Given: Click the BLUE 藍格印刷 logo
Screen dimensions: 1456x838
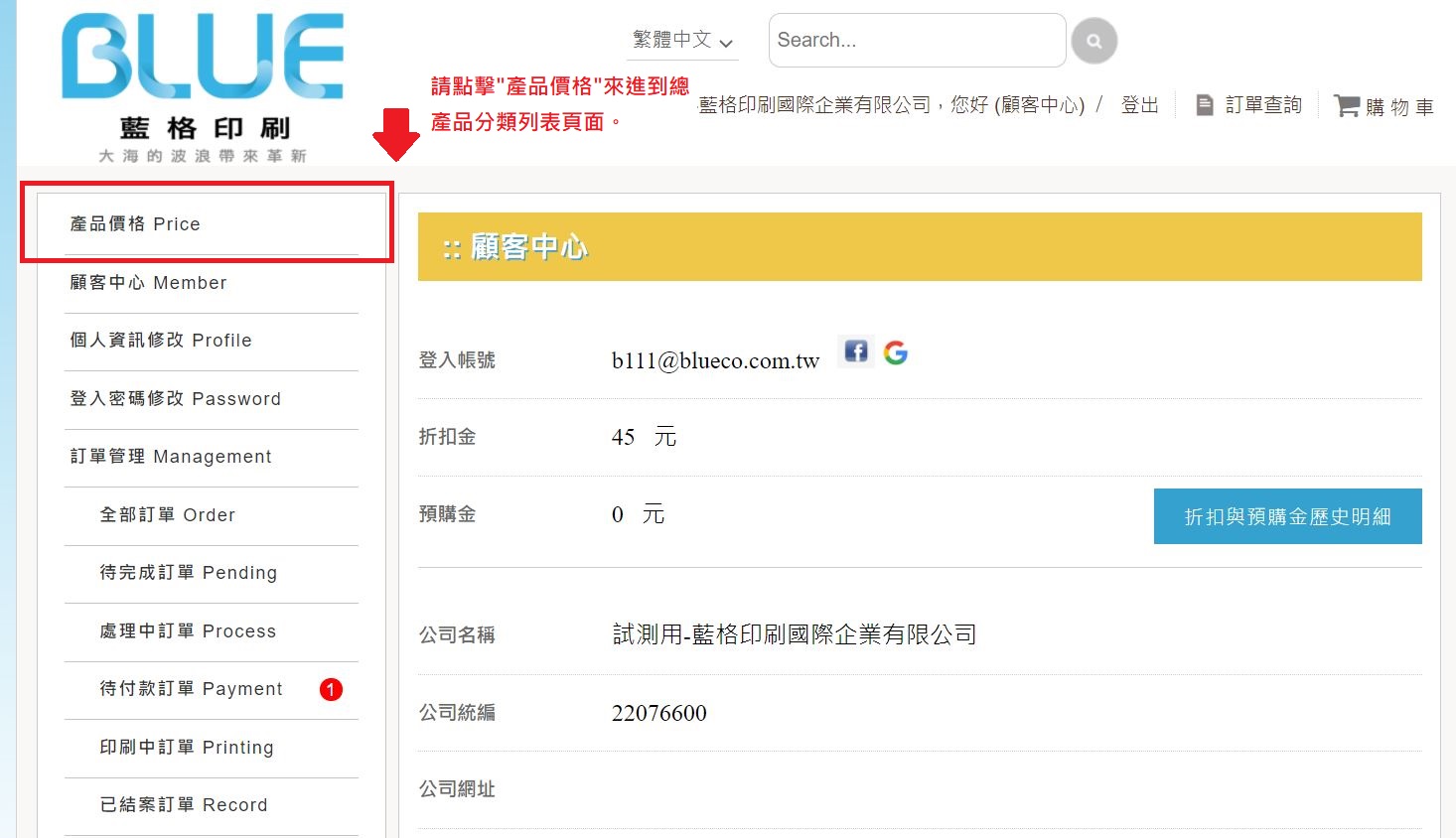Looking at the screenshot, I should [203, 88].
